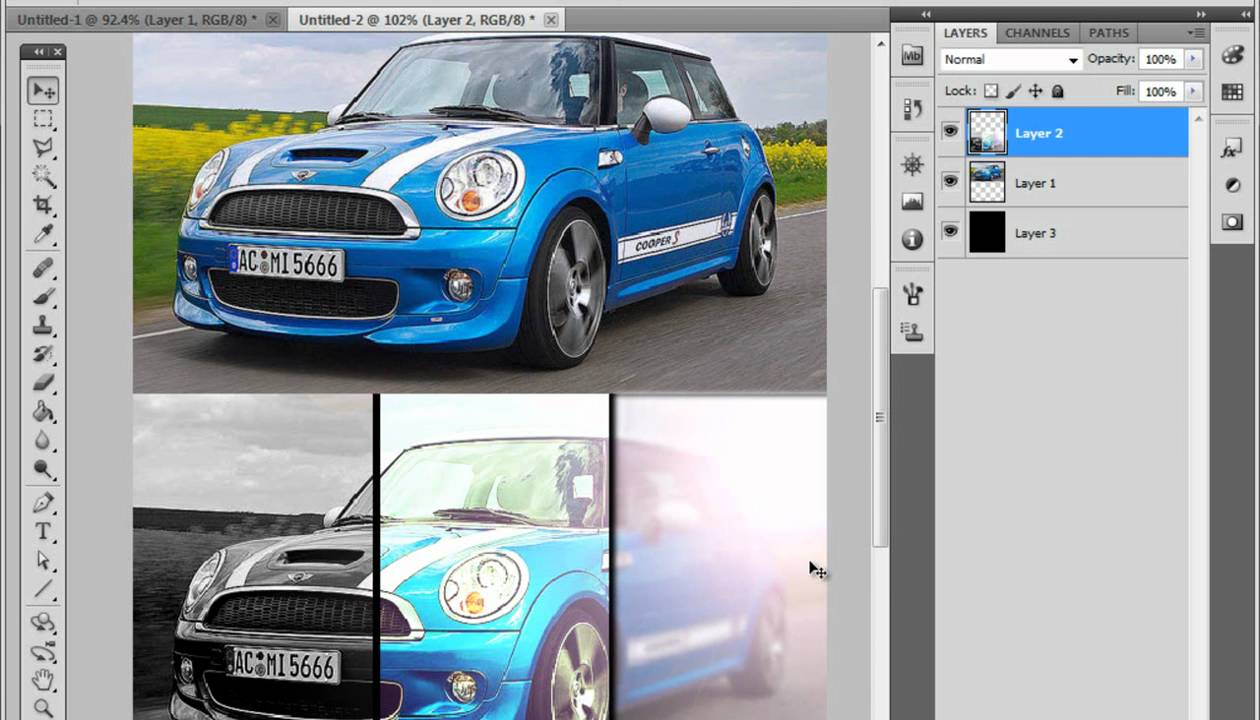
Task: Select the Path Selection tool
Action: tap(43, 559)
